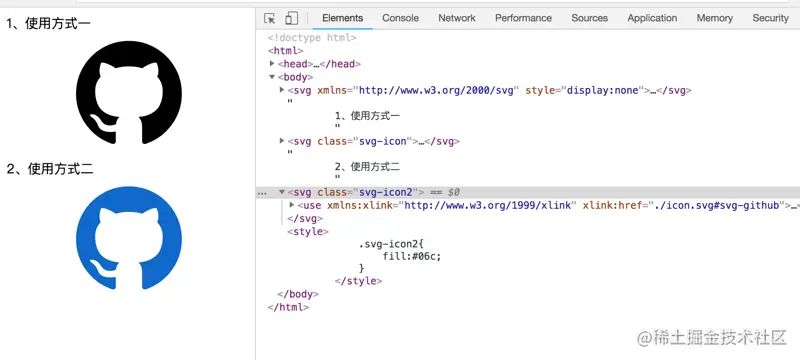Click the DOM text node 2、使用方式二
800x360 pixels.
click(367, 167)
